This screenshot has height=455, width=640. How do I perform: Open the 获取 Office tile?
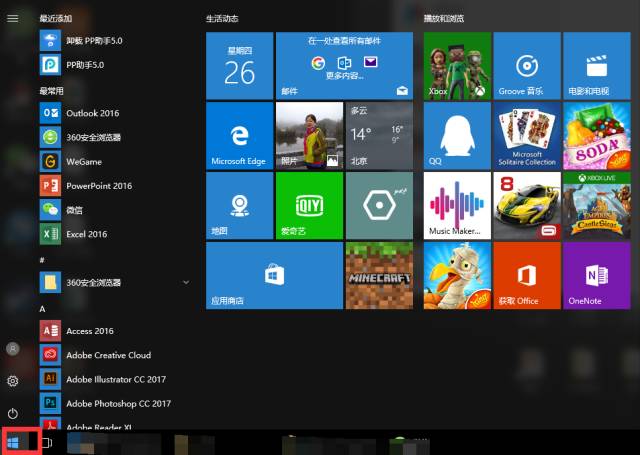coord(527,276)
